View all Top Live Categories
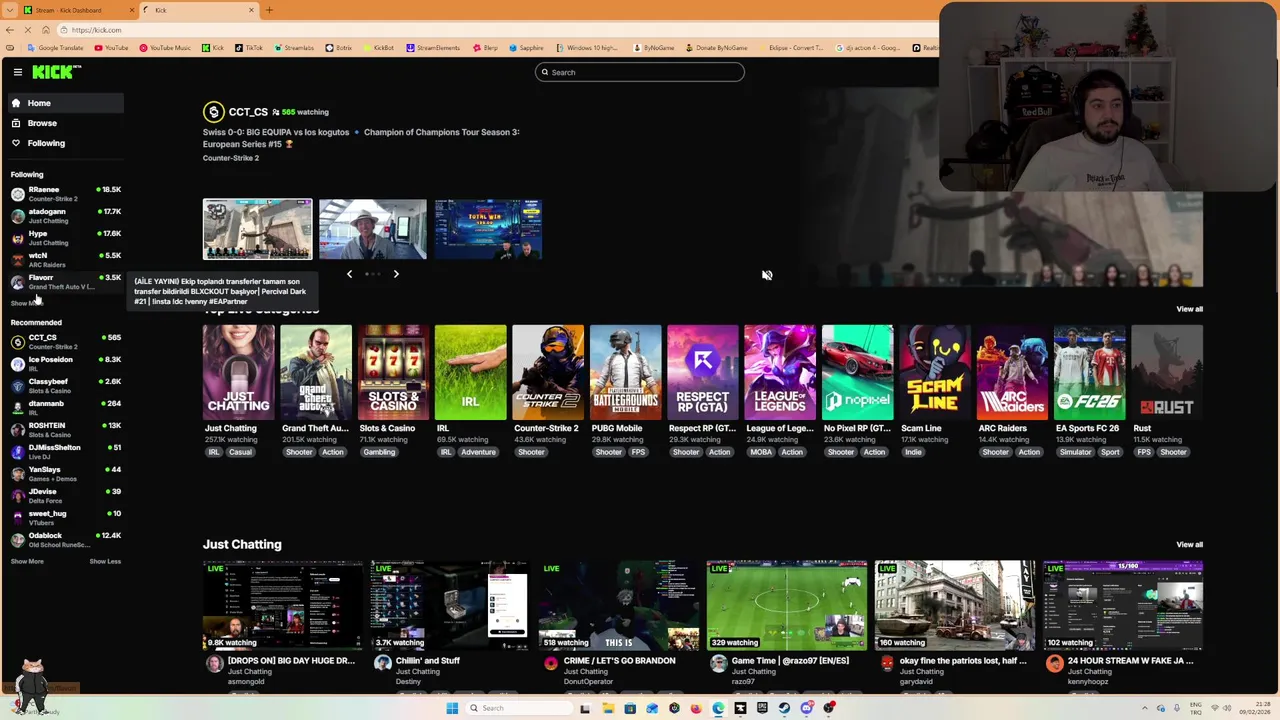The width and height of the screenshot is (1280, 720). click(x=1189, y=309)
